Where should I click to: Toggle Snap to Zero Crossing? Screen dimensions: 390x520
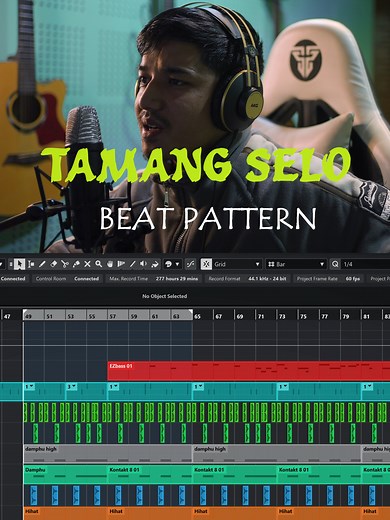(190, 264)
